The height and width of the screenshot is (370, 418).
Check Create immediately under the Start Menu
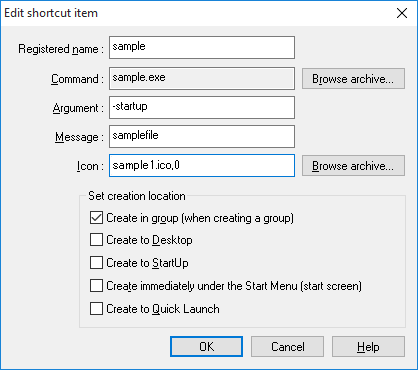click(x=96, y=286)
